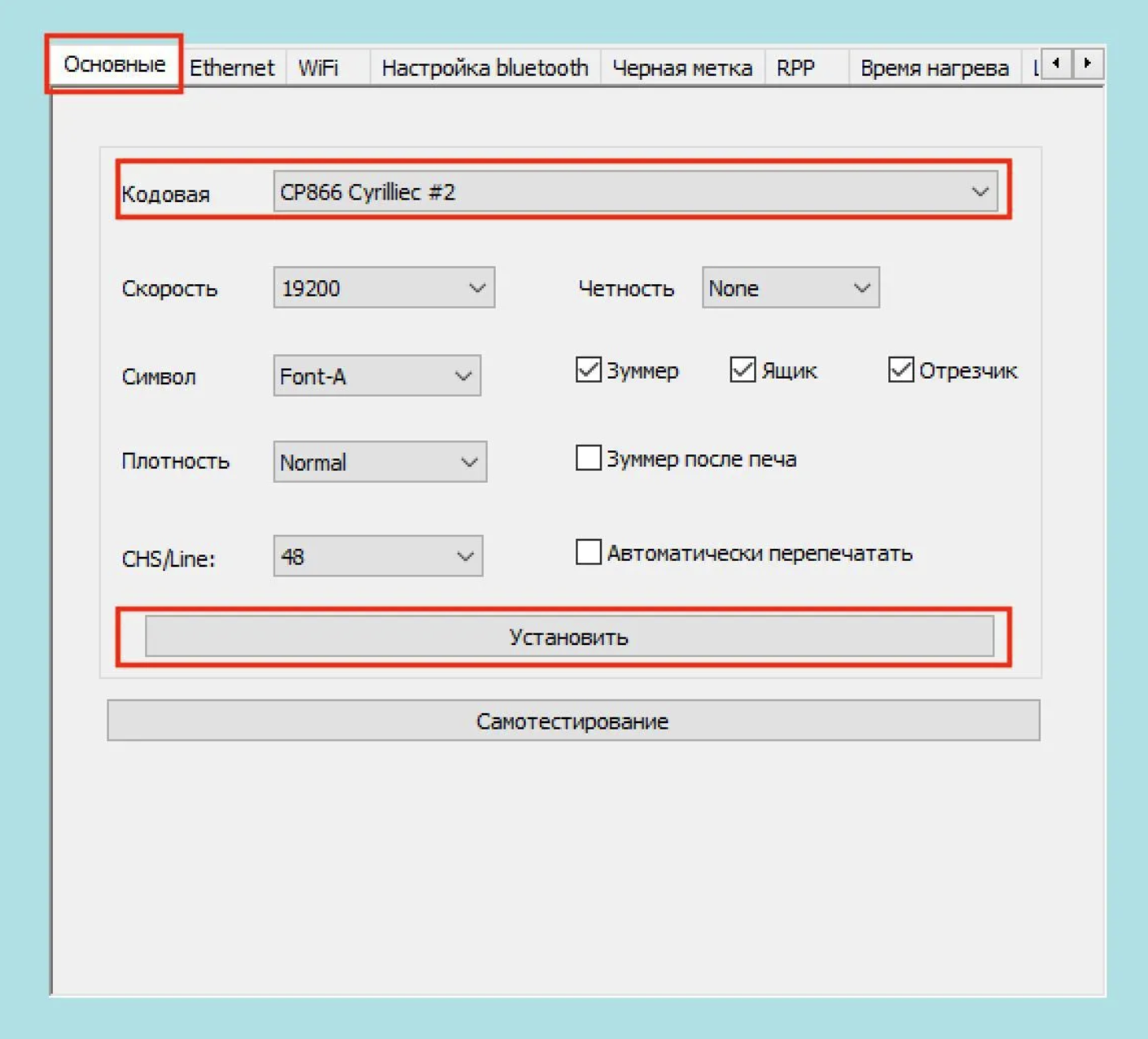This screenshot has height=1039, width=1148.
Task: Select the RPP tab
Action: [x=795, y=68]
